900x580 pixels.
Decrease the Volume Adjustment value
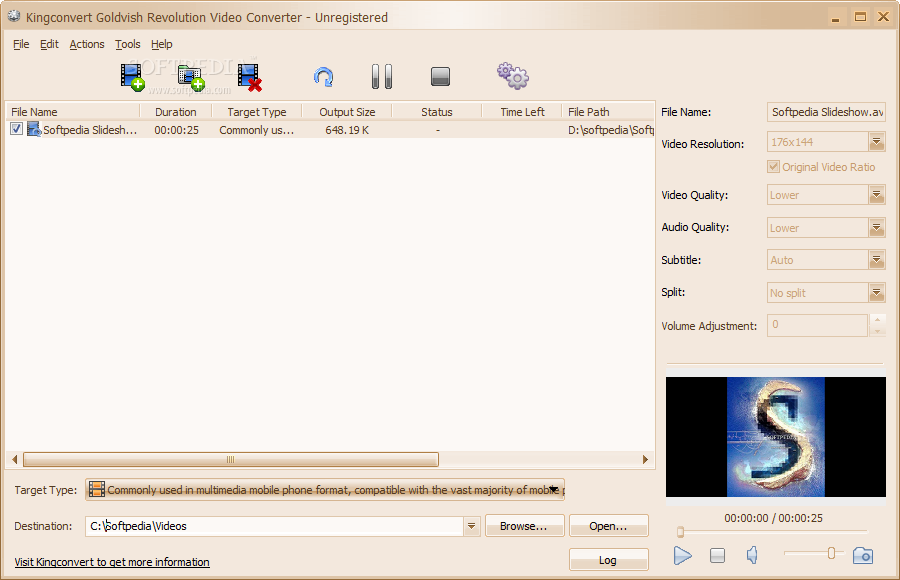click(877, 331)
